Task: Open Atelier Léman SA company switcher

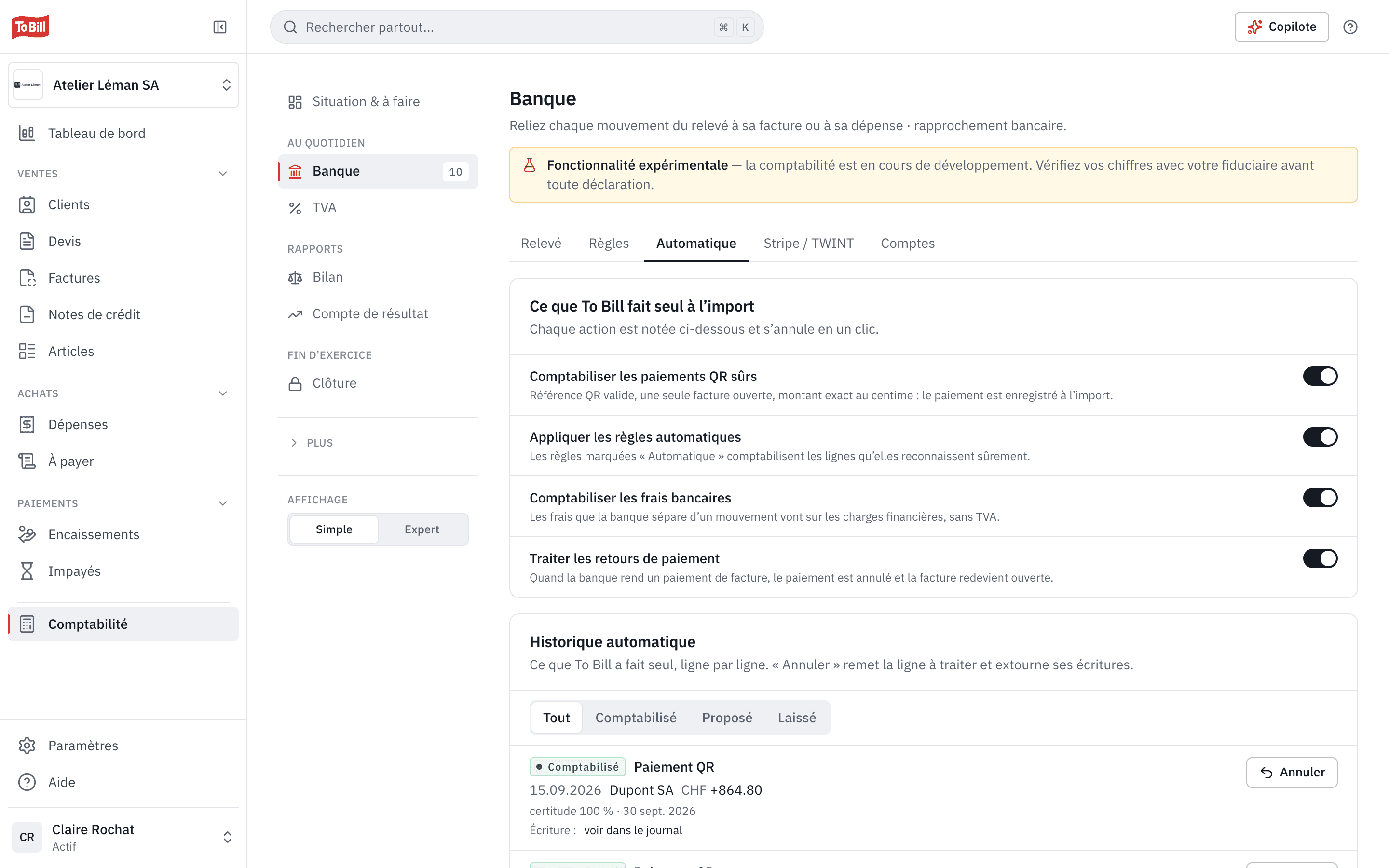Action: click(123, 85)
